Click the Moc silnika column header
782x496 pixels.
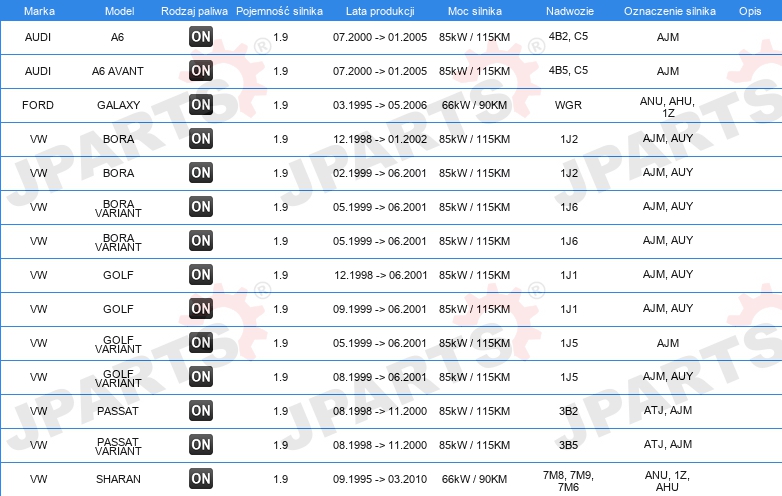(475, 11)
